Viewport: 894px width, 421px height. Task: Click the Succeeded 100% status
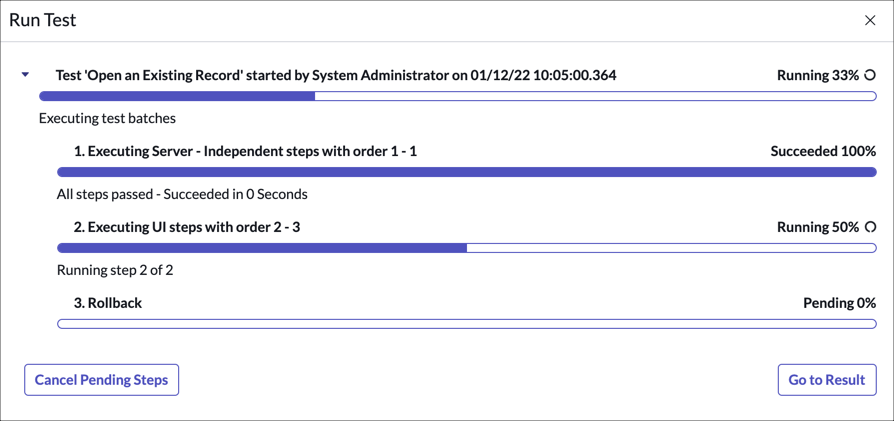click(823, 151)
